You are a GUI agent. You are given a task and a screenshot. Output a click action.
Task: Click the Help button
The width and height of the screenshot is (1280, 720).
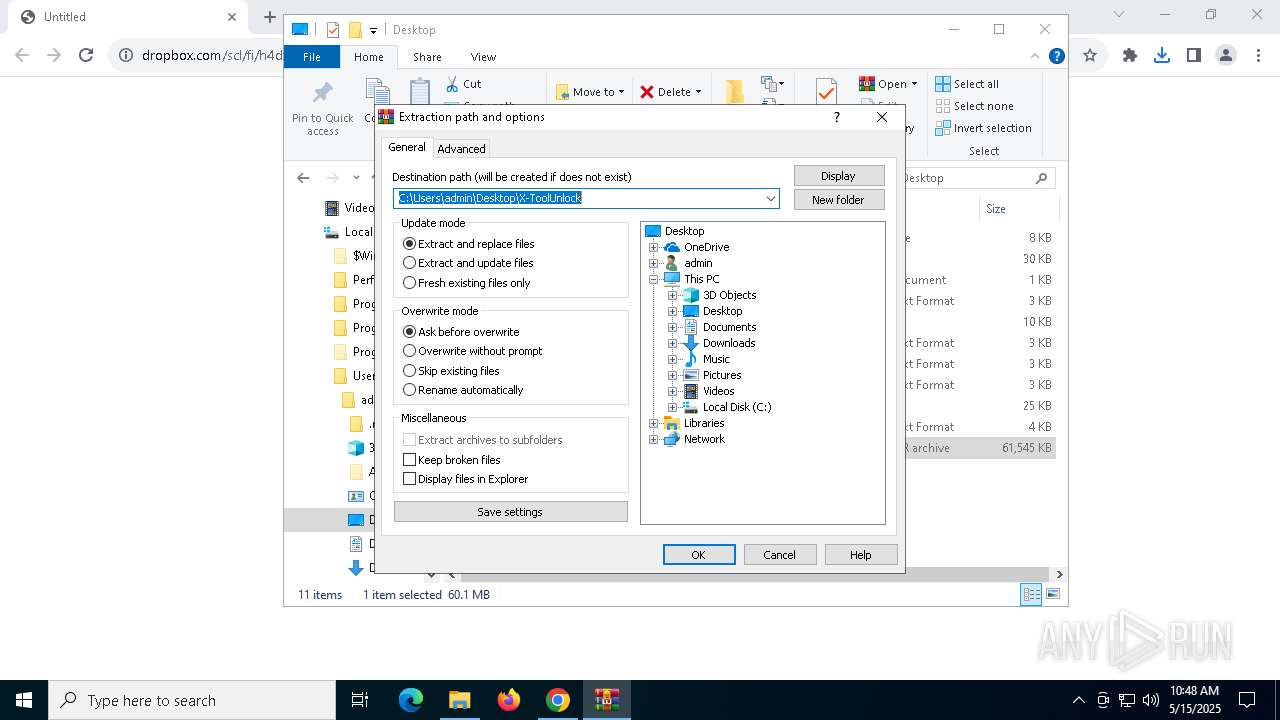[860, 555]
